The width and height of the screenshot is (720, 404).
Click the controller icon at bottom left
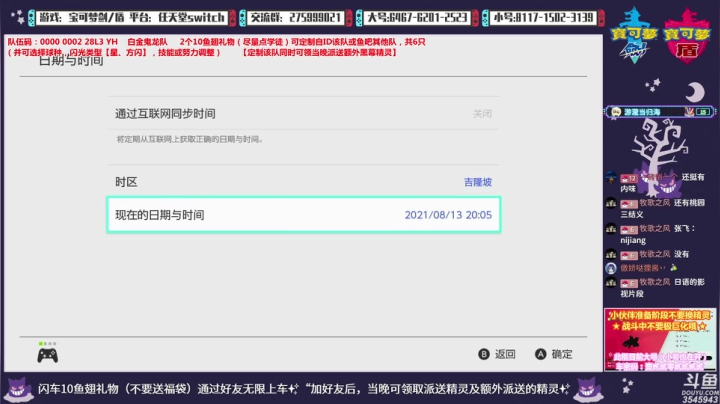coord(48,355)
